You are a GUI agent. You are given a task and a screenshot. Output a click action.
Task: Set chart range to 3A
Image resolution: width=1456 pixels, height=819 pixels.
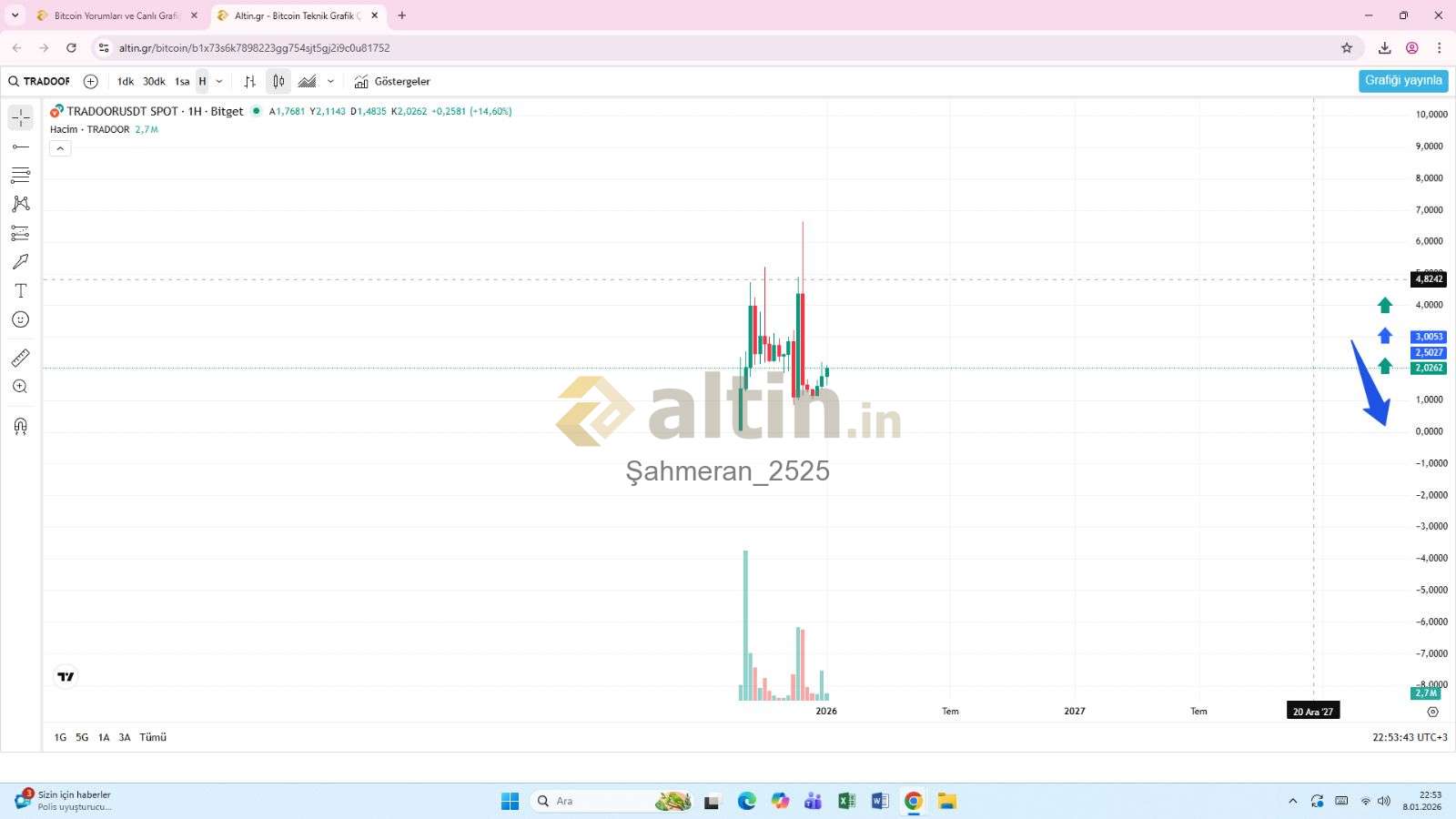pos(125,737)
